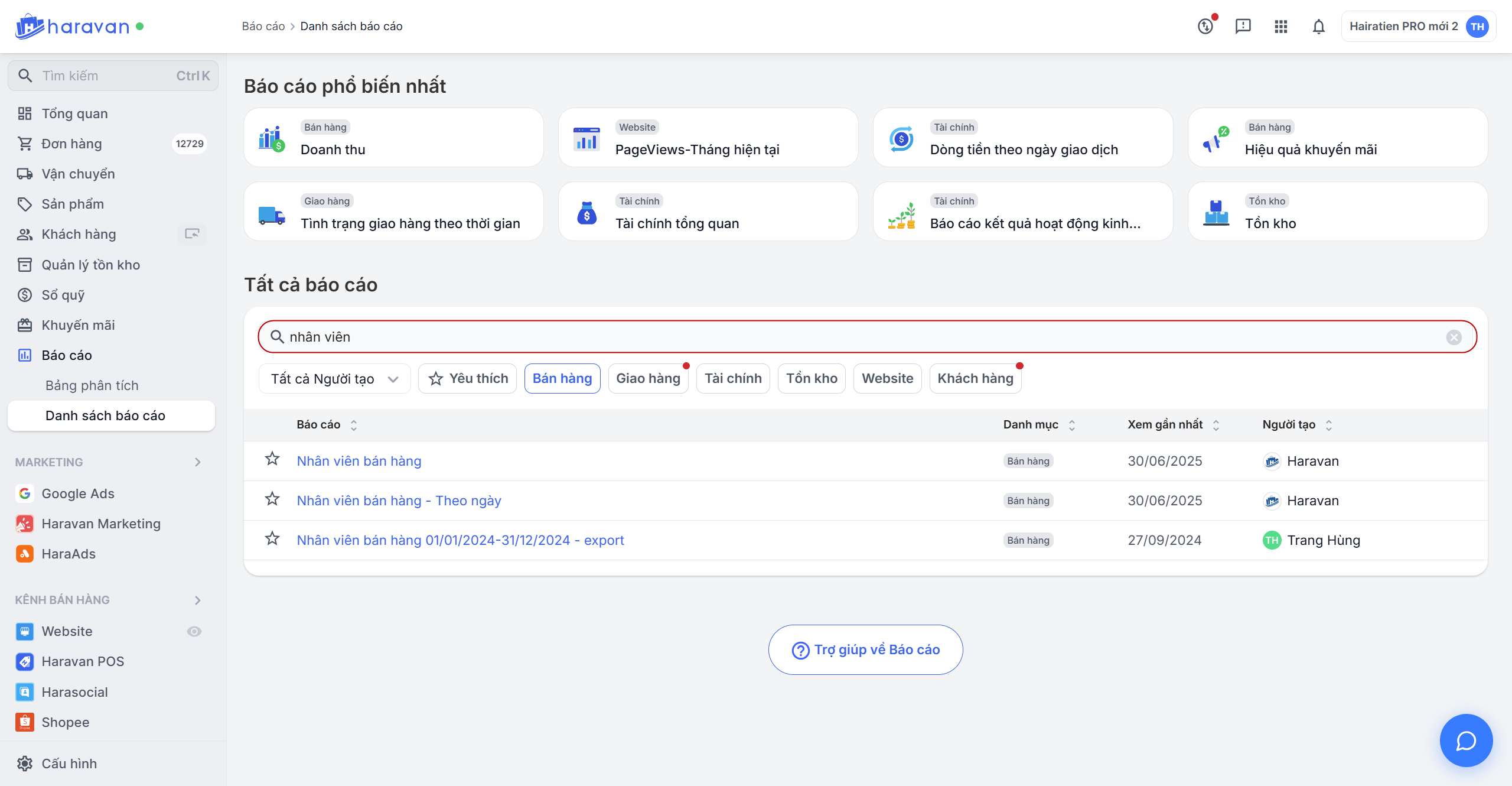Expand the KÊNH BÁN HÀNG section chevron
Screen dimensions: 1512x786
[198, 600]
